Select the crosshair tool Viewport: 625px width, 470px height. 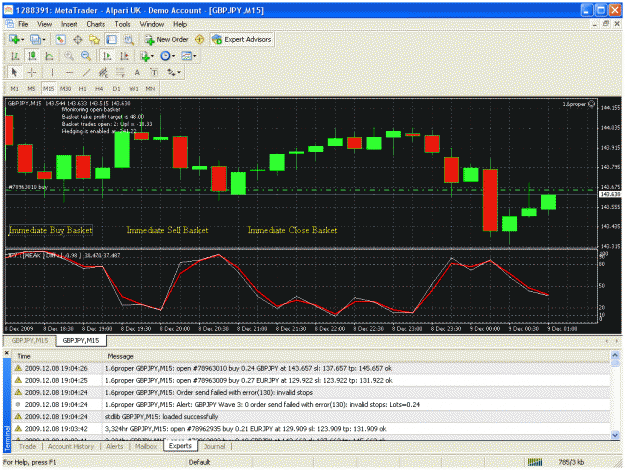tap(32, 73)
